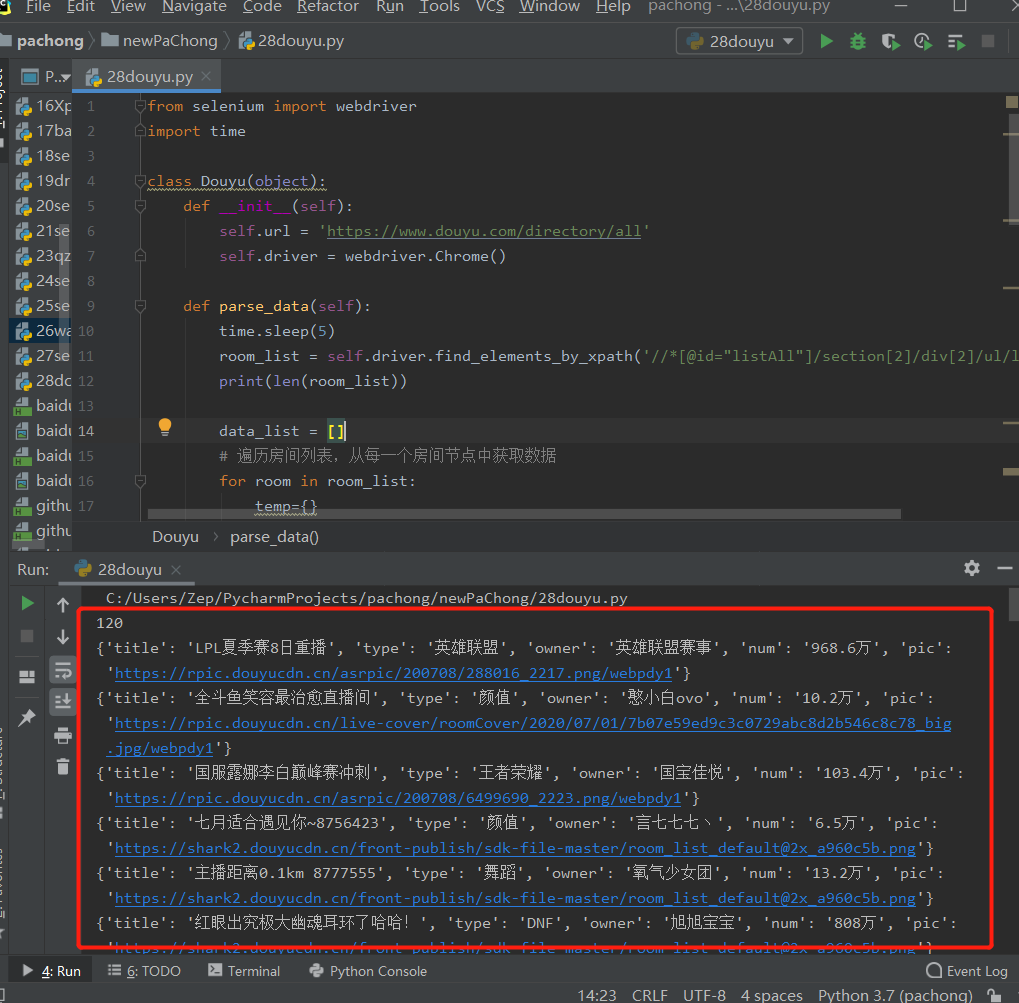
Task: Close the 28douyu.py editor tab
Action: [206, 76]
